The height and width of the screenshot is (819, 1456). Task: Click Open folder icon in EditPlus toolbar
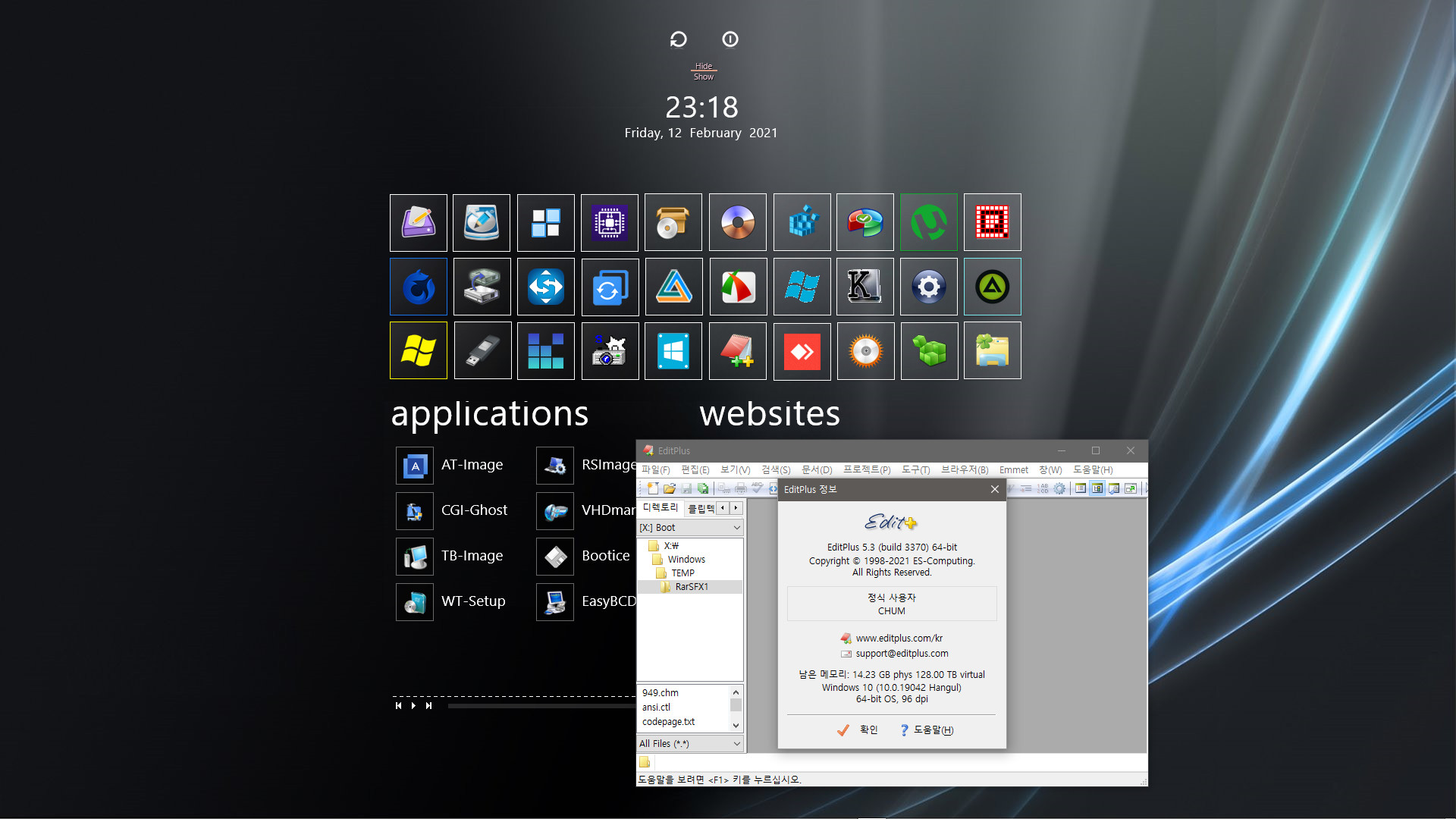tap(670, 488)
